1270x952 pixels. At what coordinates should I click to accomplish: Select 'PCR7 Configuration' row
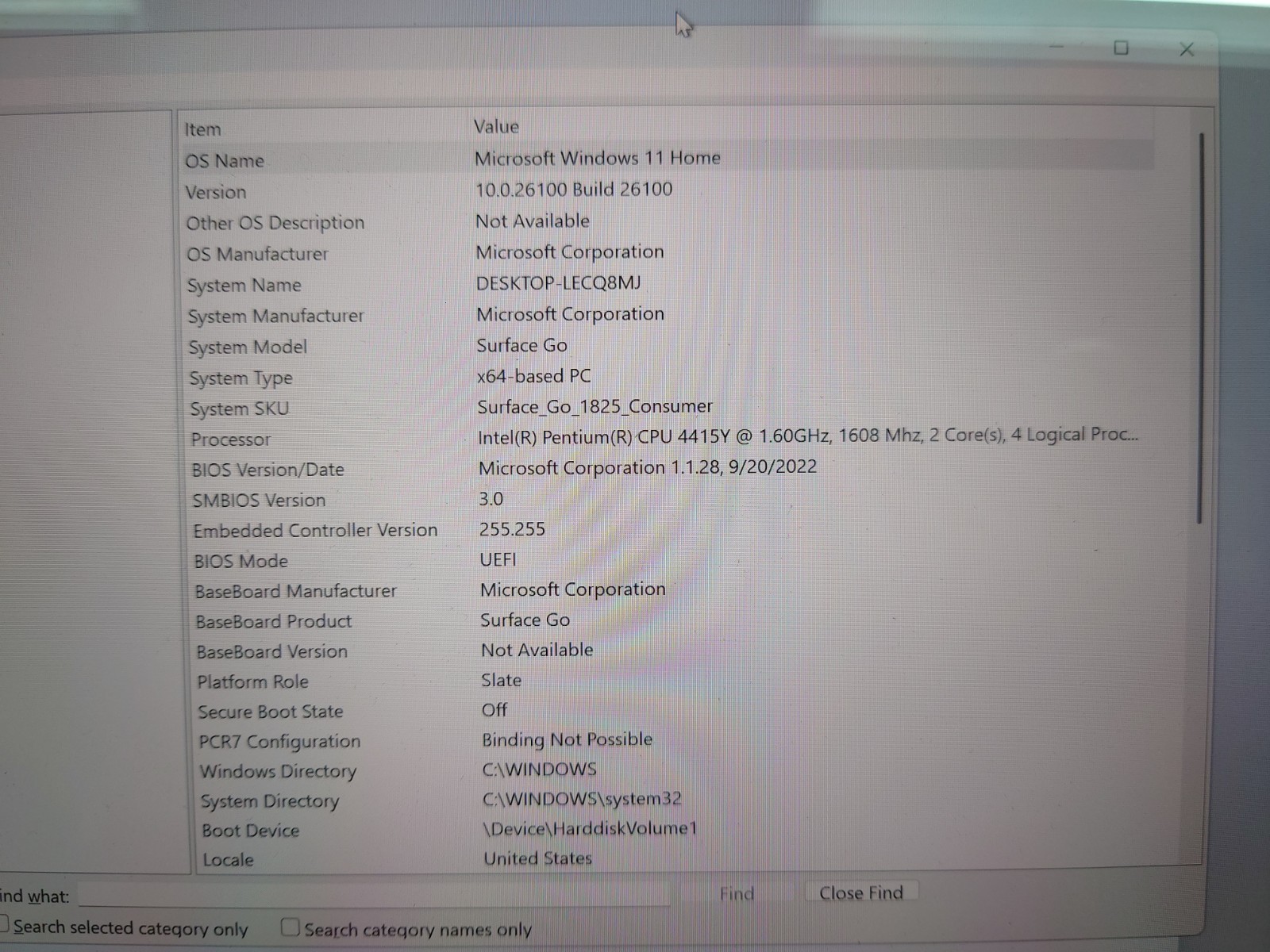(668, 740)
